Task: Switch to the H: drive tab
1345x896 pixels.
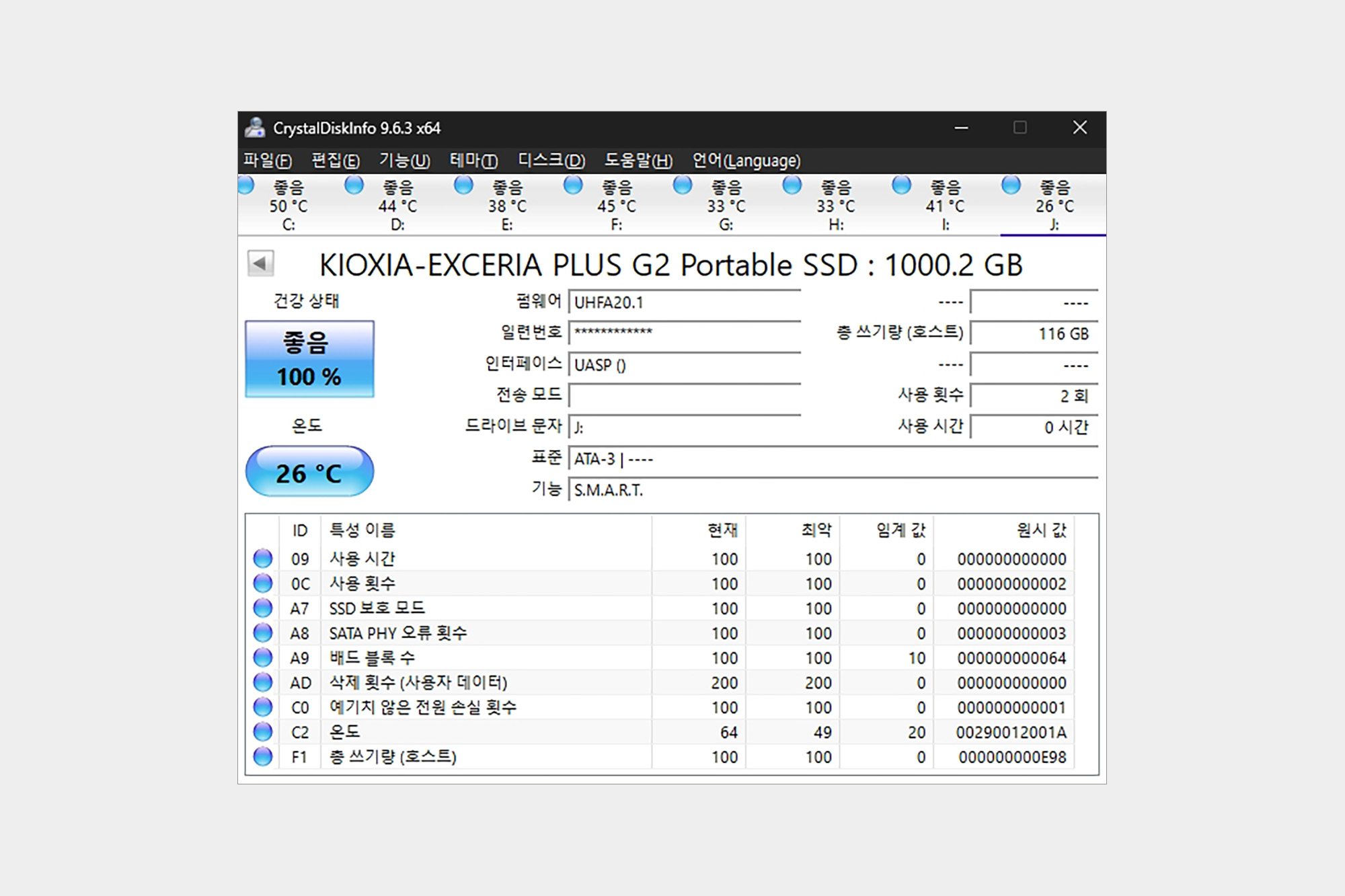Action: [x=836, y=206]
